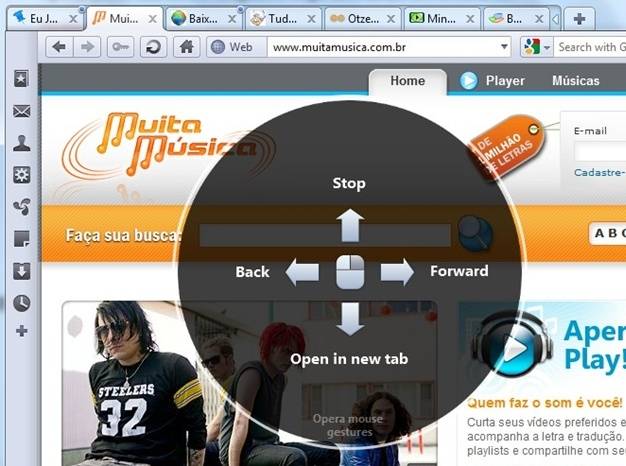Select the Home tab on the website
The width and height of the screenshot is (626, 466).
tap(407, 81)
